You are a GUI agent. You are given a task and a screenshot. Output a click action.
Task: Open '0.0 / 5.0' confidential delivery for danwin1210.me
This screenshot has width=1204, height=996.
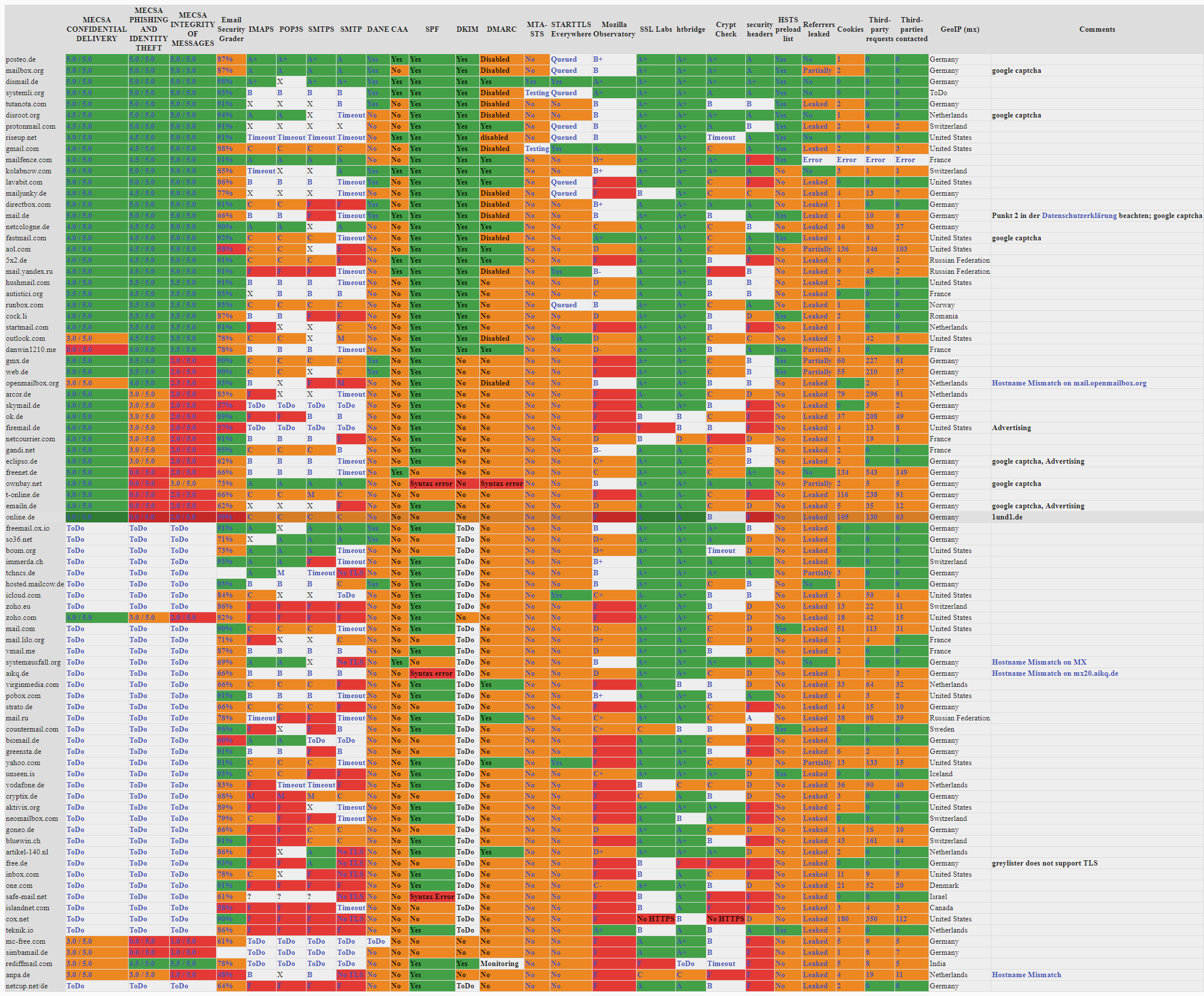(79, 350)
